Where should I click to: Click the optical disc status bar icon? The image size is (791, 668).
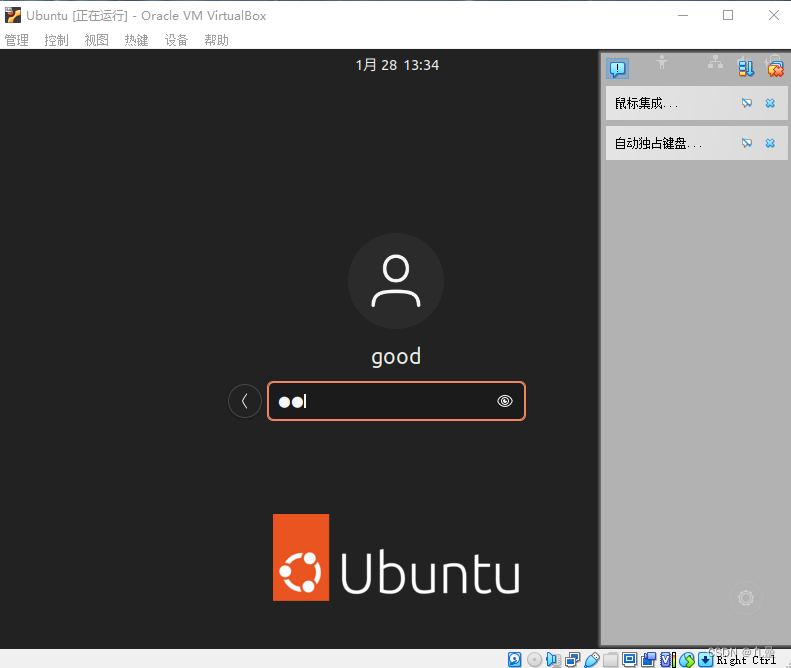pyautogui.click(x=534, y=659)
